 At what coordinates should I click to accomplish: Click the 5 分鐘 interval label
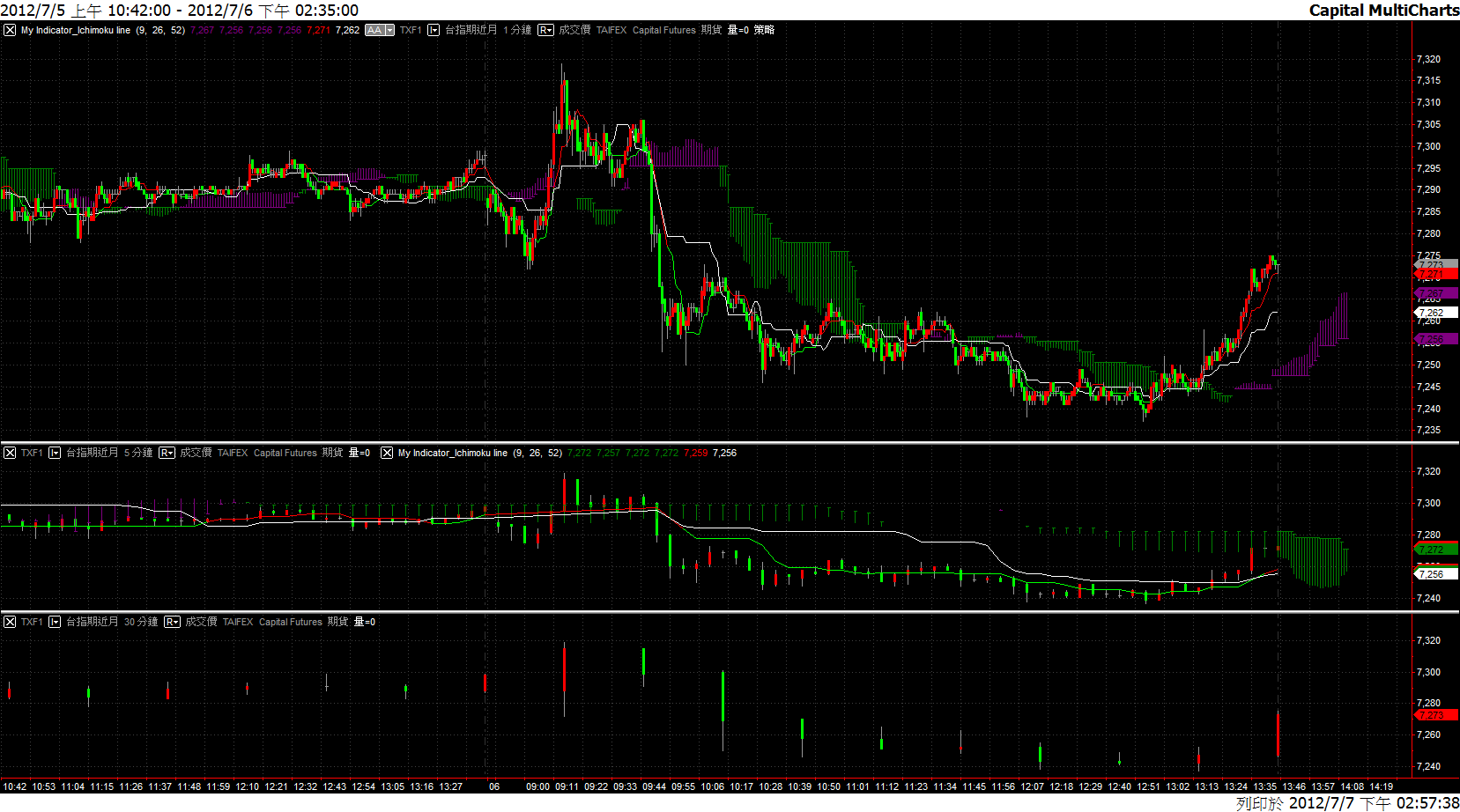(138, 453)
